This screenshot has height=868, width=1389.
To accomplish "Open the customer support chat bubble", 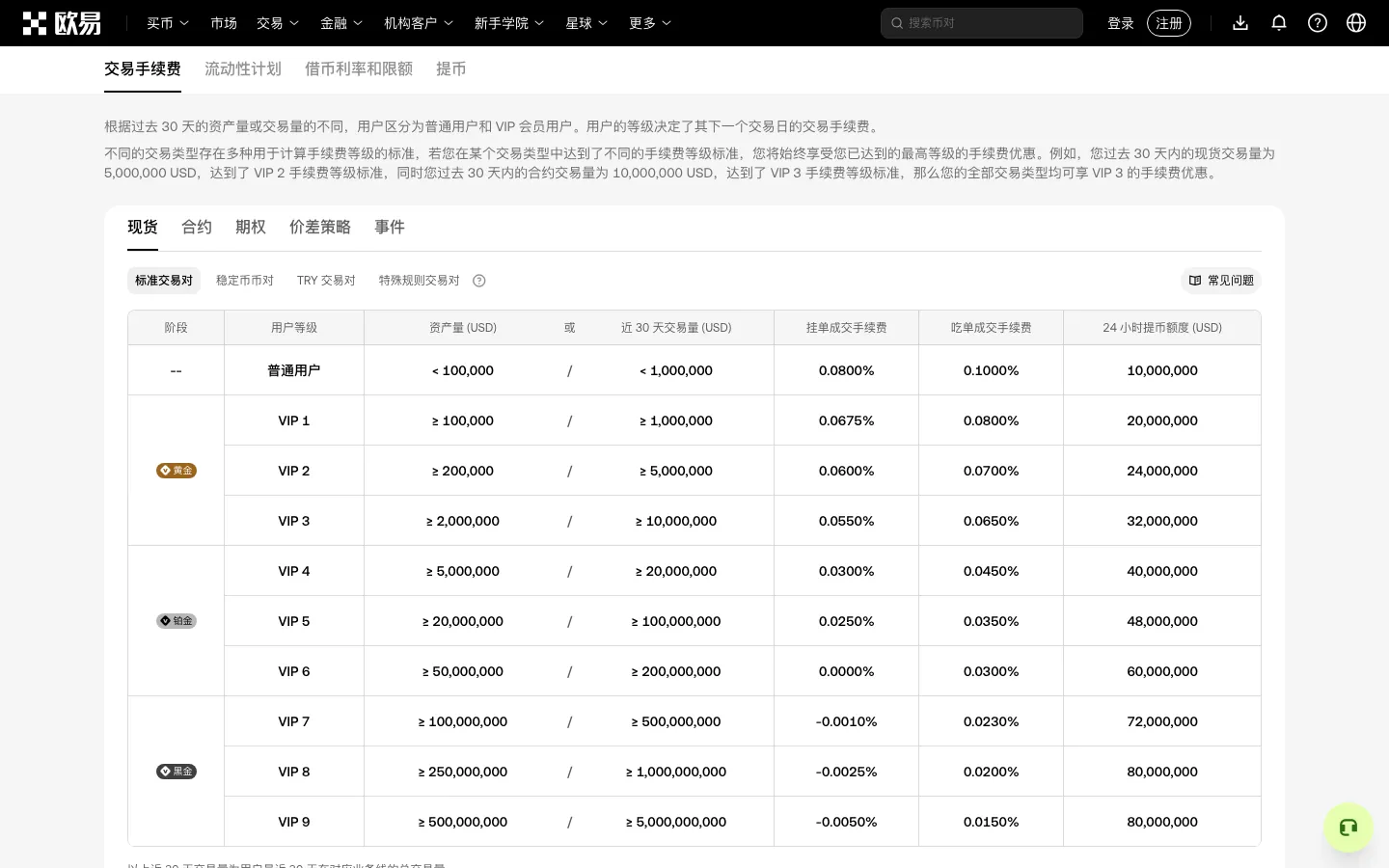I will (1348, 827).
